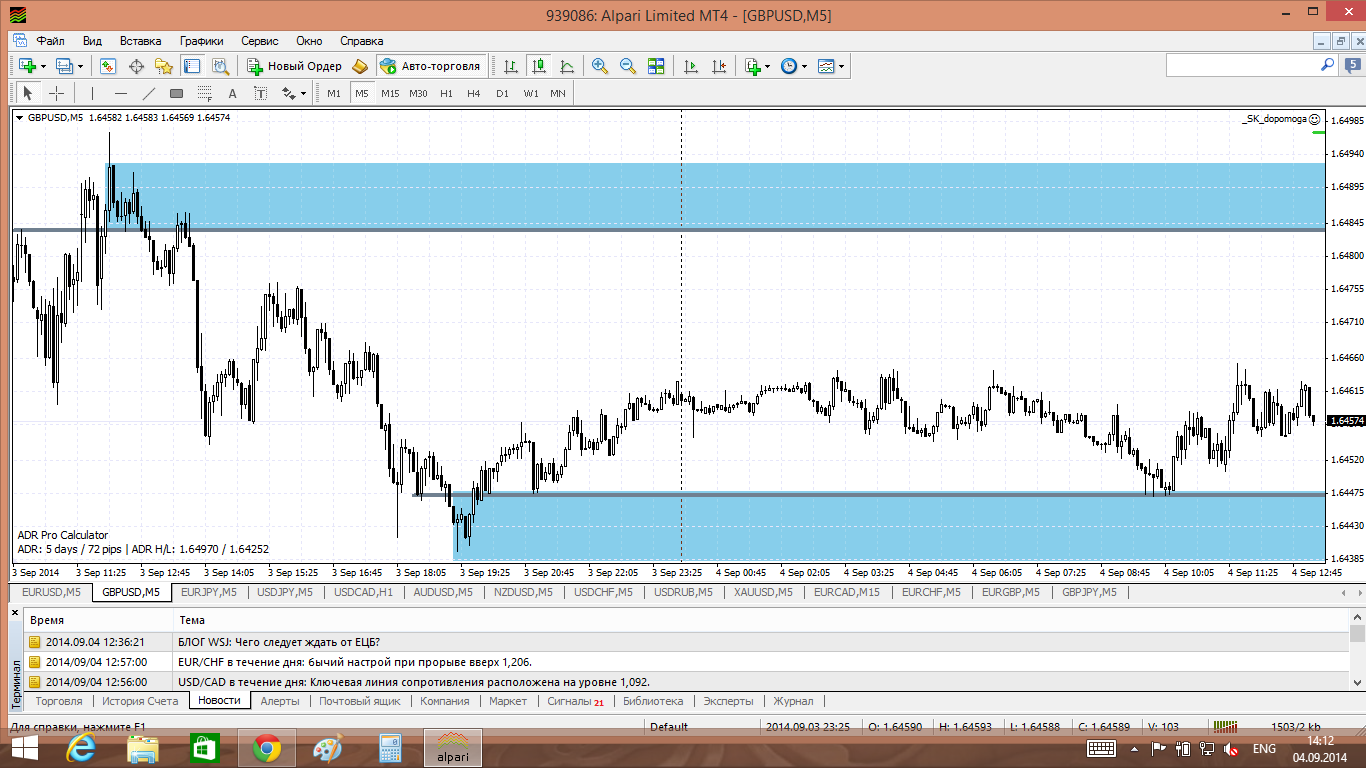
Task: Tile chart windows with the grid icon
Action: click(x=656, y=66)
